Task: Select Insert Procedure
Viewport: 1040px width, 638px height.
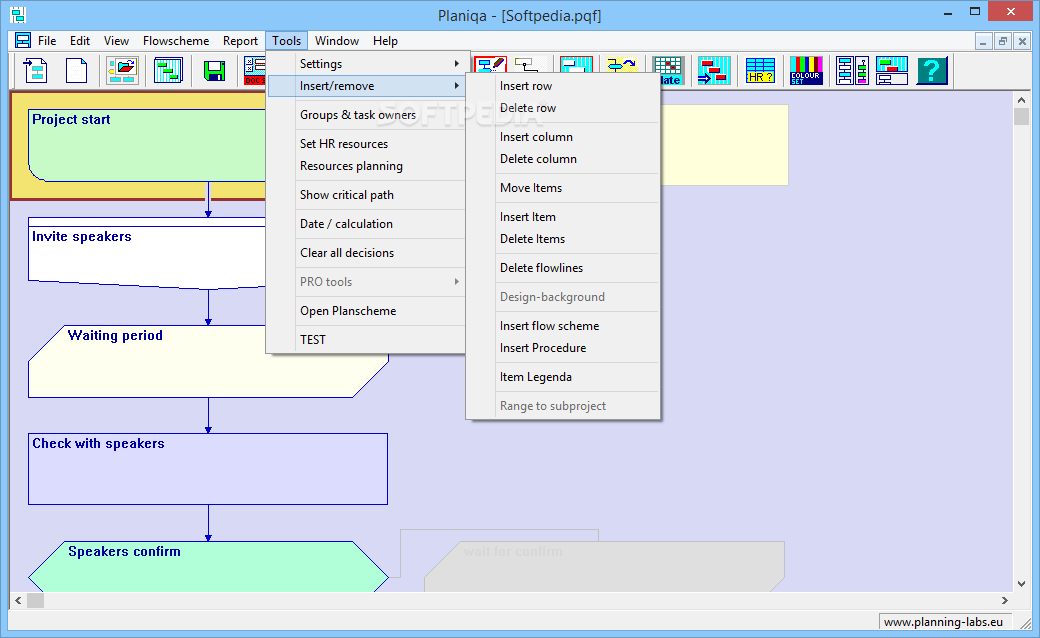Action: tap(564, 348)
